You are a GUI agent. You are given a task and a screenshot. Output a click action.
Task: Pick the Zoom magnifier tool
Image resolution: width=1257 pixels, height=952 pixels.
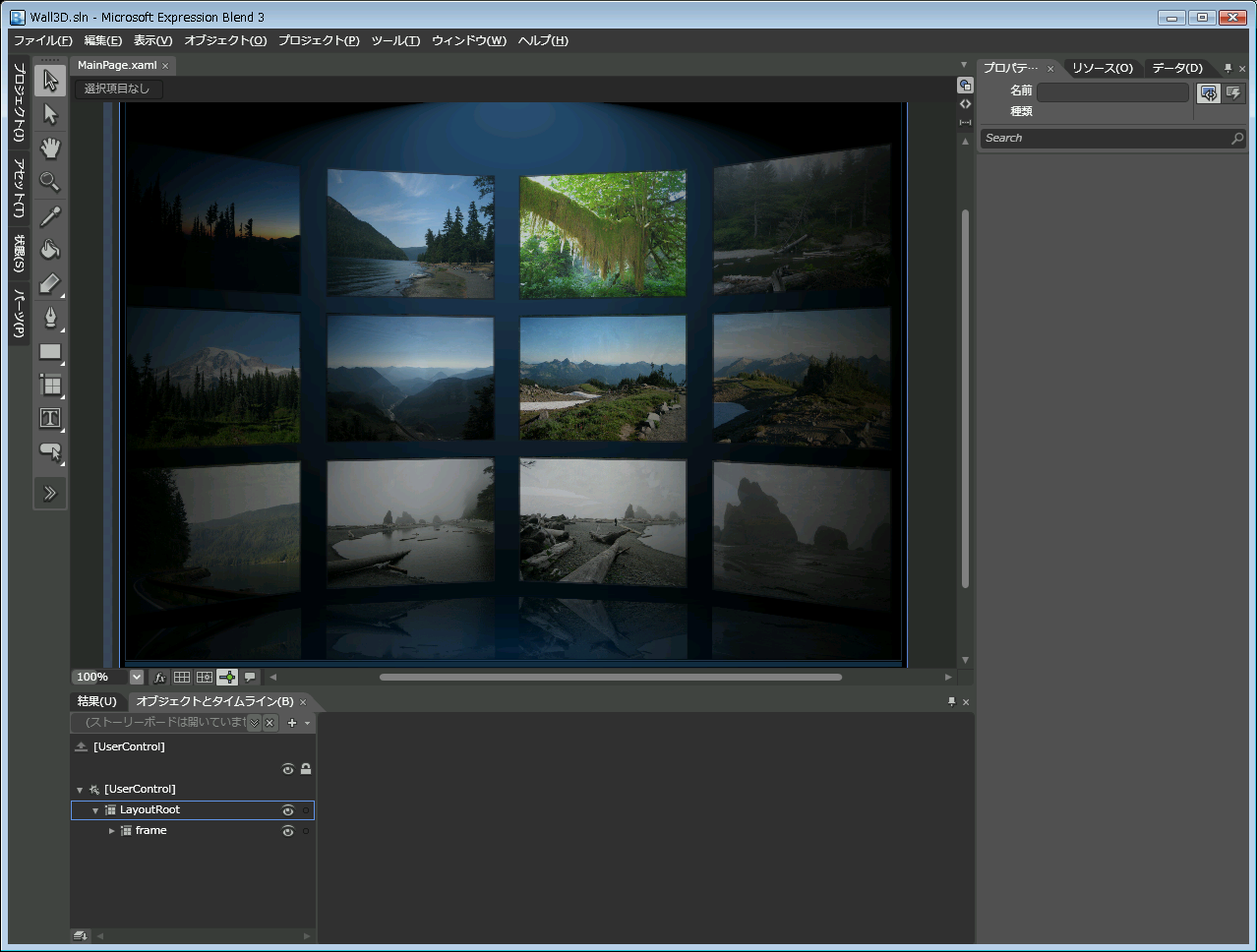pos(50,182)
